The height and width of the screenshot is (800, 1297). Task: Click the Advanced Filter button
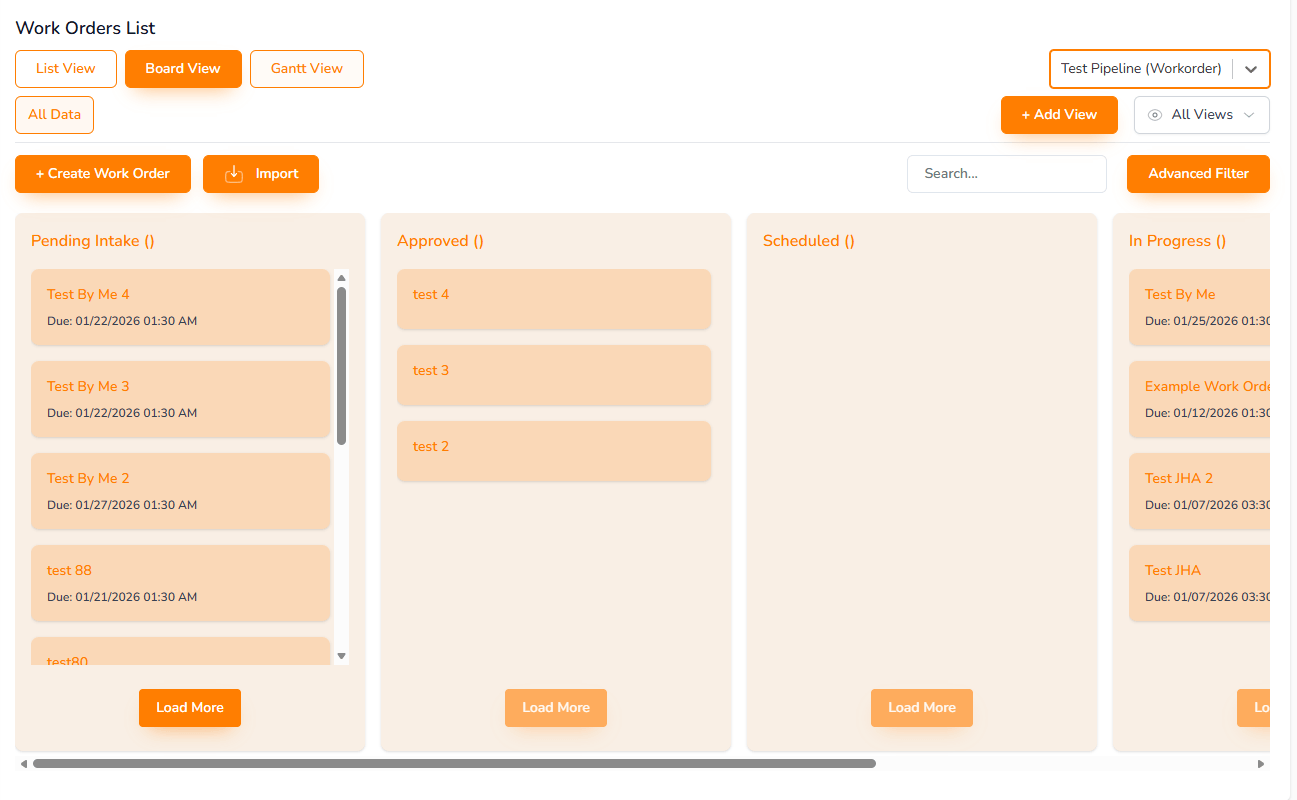(x=1198, y=173)
